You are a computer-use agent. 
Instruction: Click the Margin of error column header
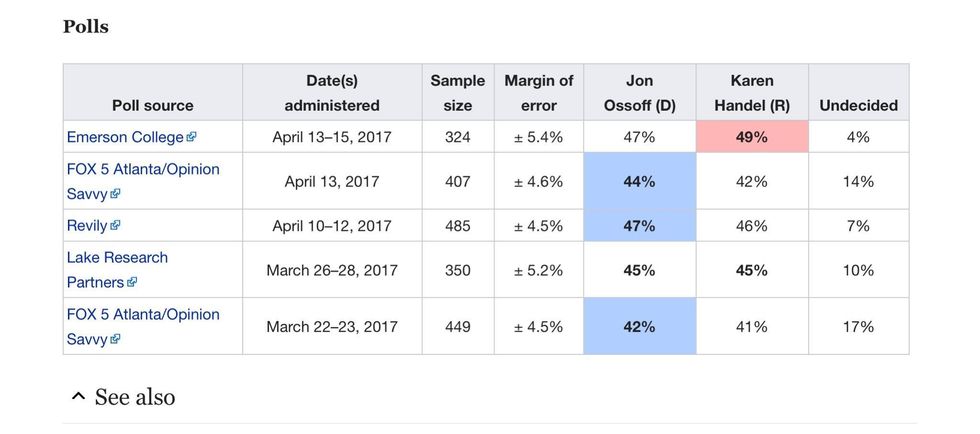(538, 92)
